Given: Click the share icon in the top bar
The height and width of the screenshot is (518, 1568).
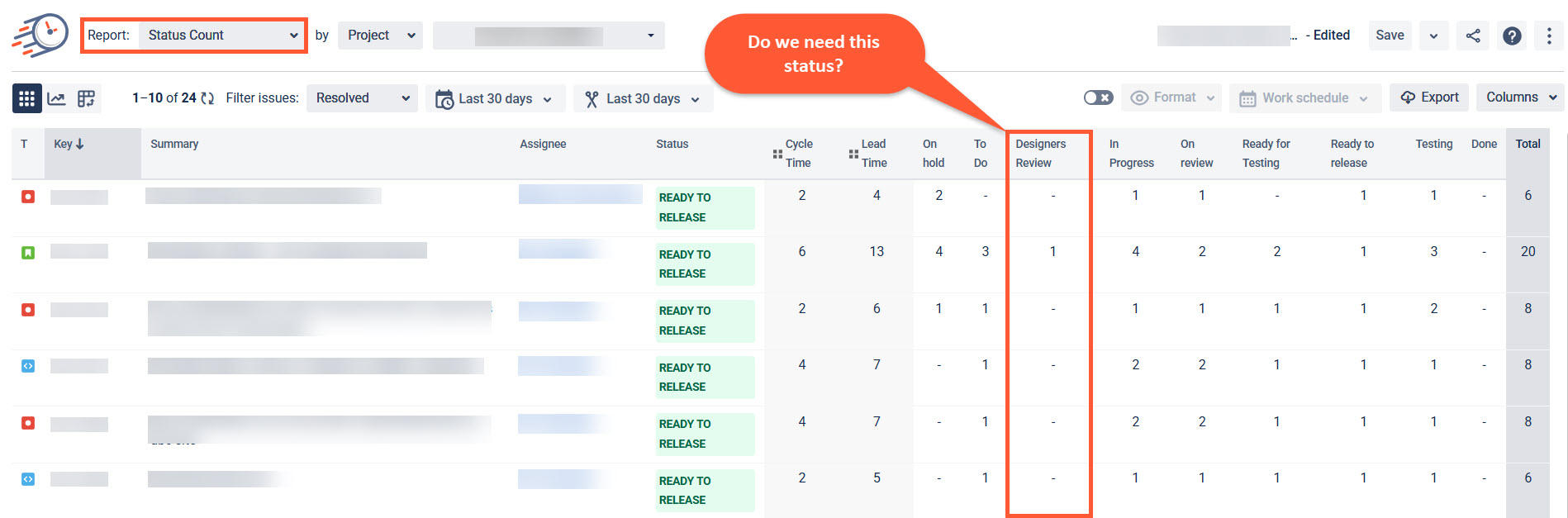Looking at the screenshot, I should [1473, 36].
